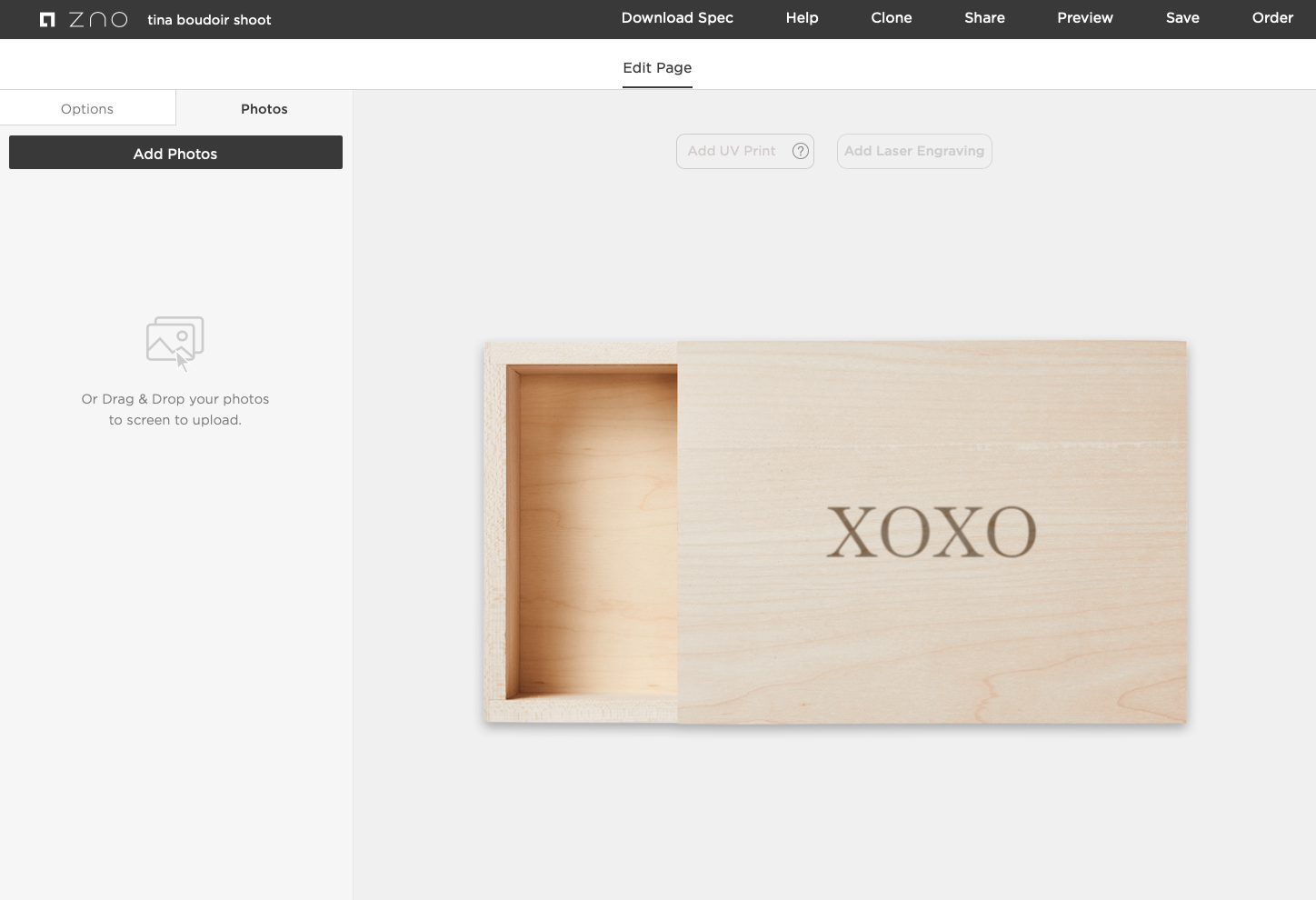Click the ZNO wordmark text
This screenshot has width=1316, height=900.
(x=98, y=19)
